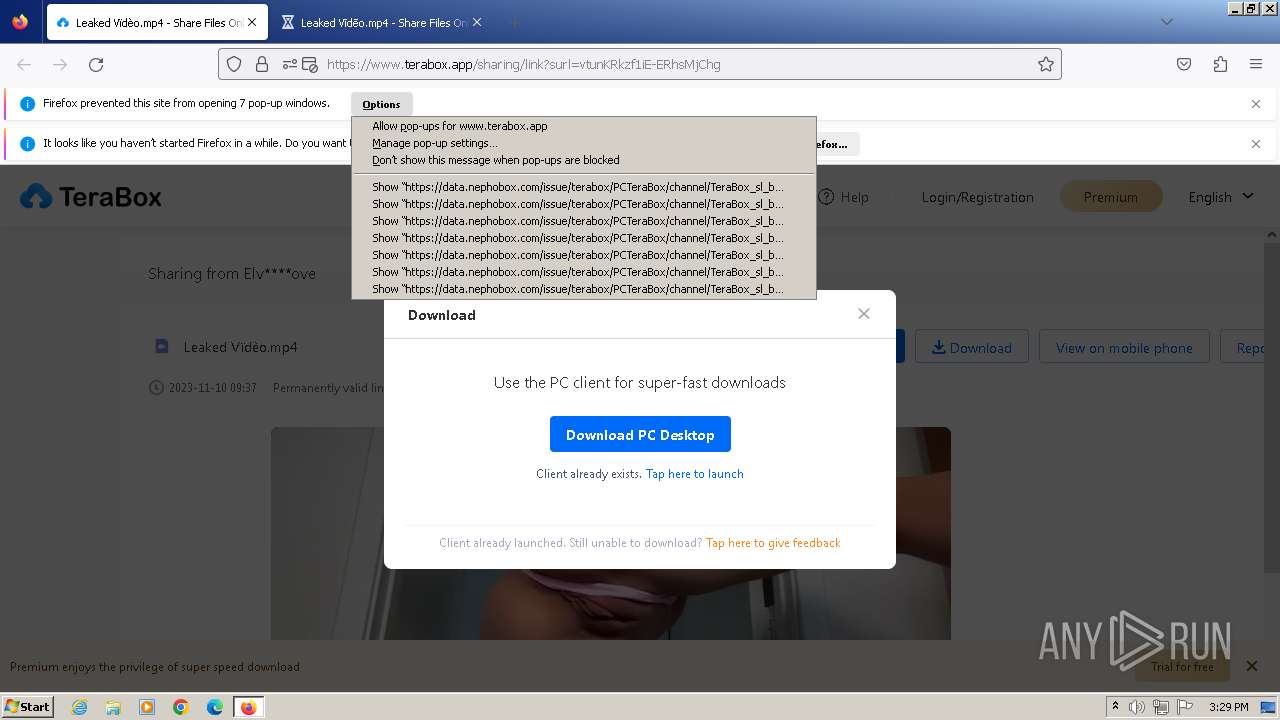1280x720 pixels.
Task: Launch Google Chrome from taskbar
Action: 181,707
